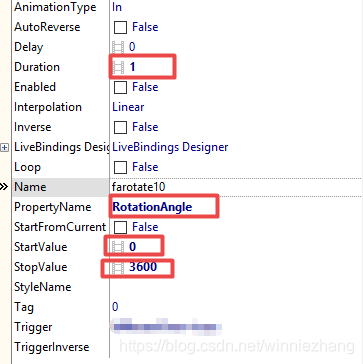Select the Enabled property label

click(x=35, y=87)
